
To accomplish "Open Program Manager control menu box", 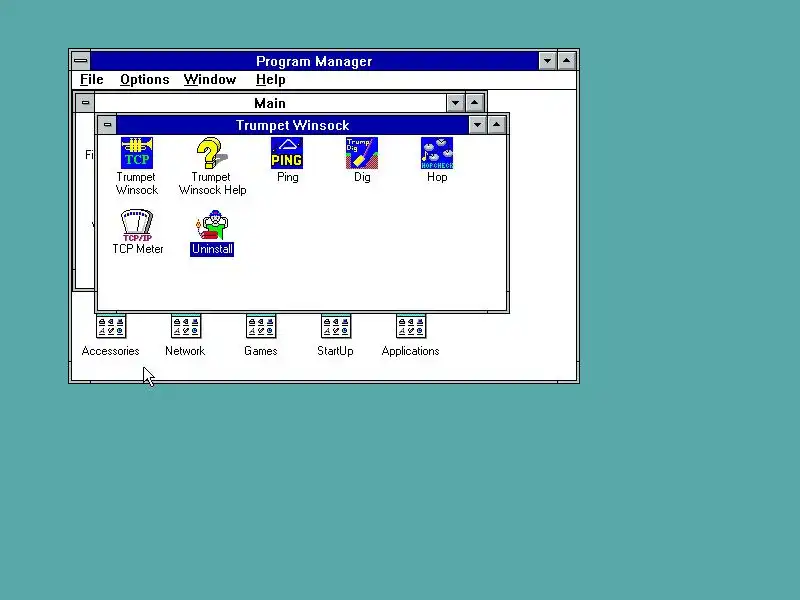I will pos(81,61).
